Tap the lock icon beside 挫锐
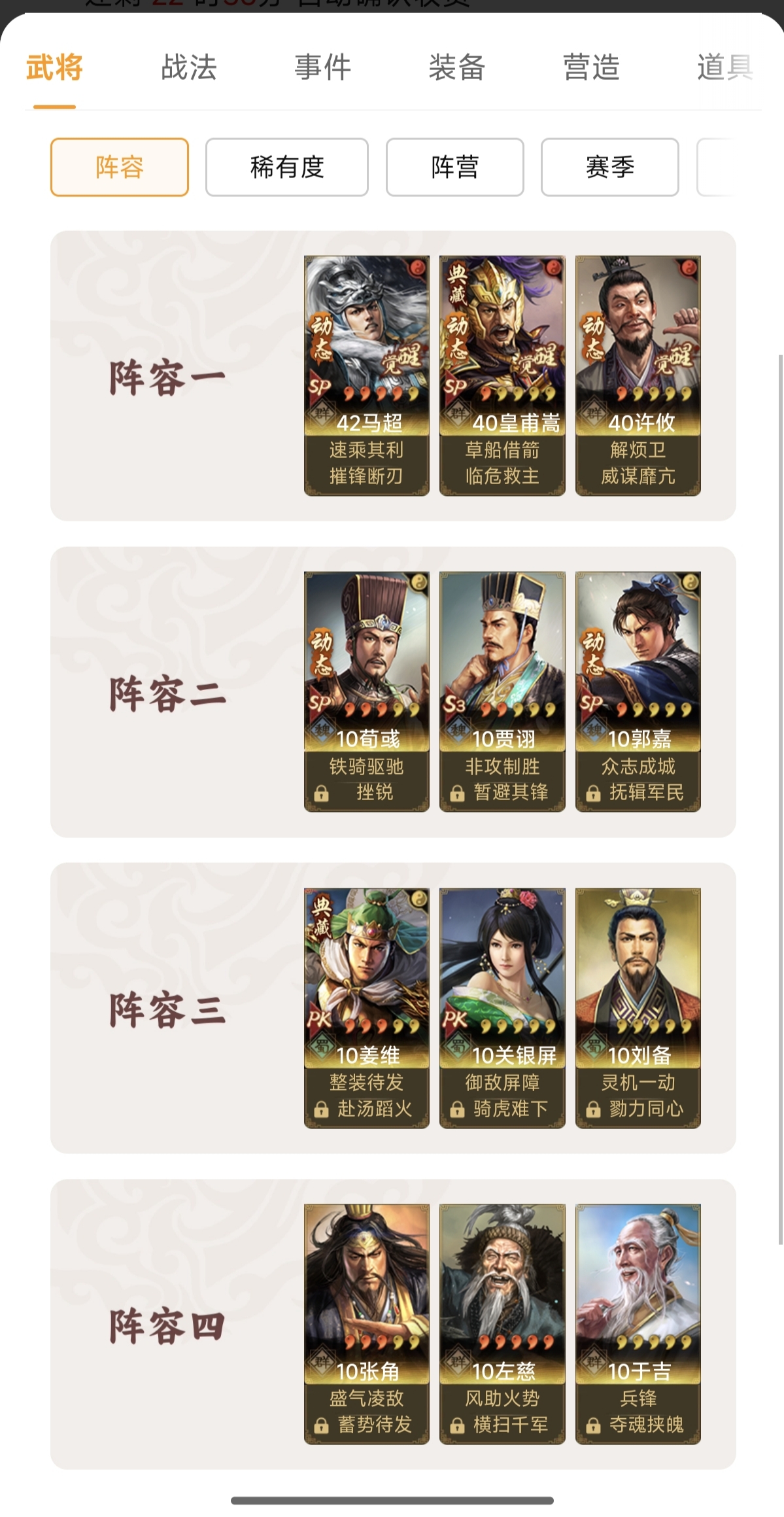 tap(321, 793)
